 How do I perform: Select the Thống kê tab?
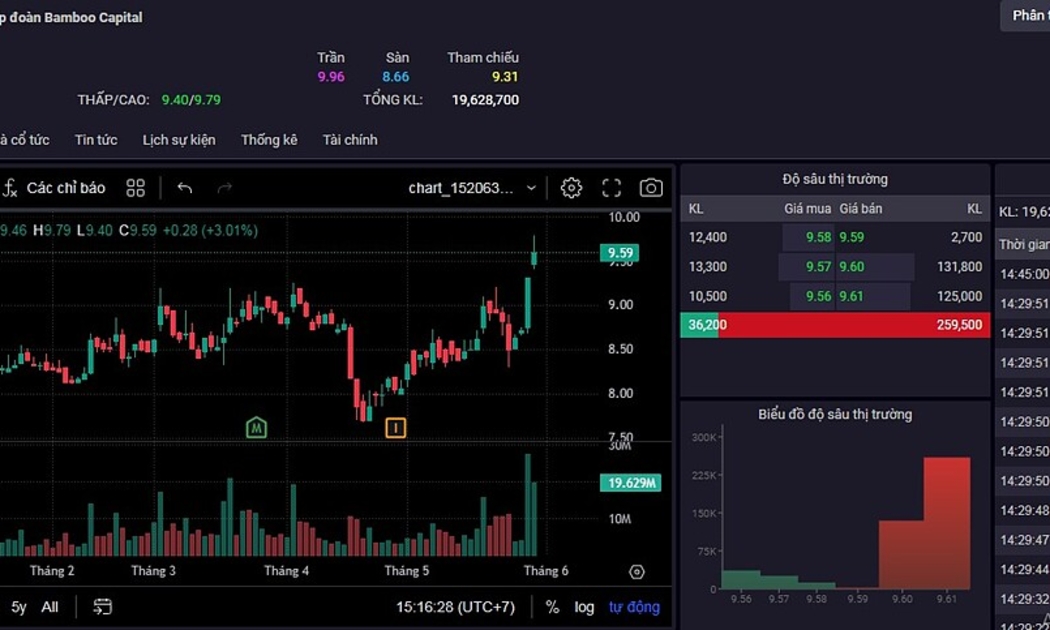click(x=269, y=140)
